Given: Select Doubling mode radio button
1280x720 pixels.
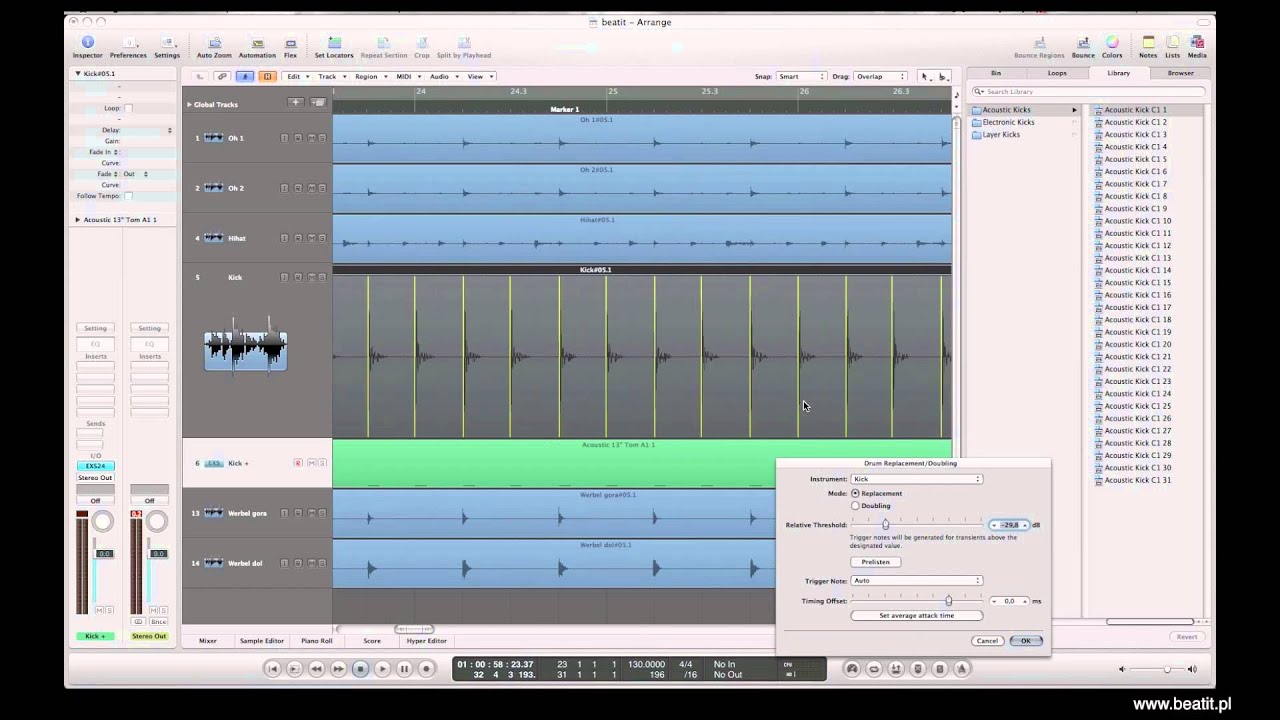Looking at the screenshot, I should click(855, 505).
